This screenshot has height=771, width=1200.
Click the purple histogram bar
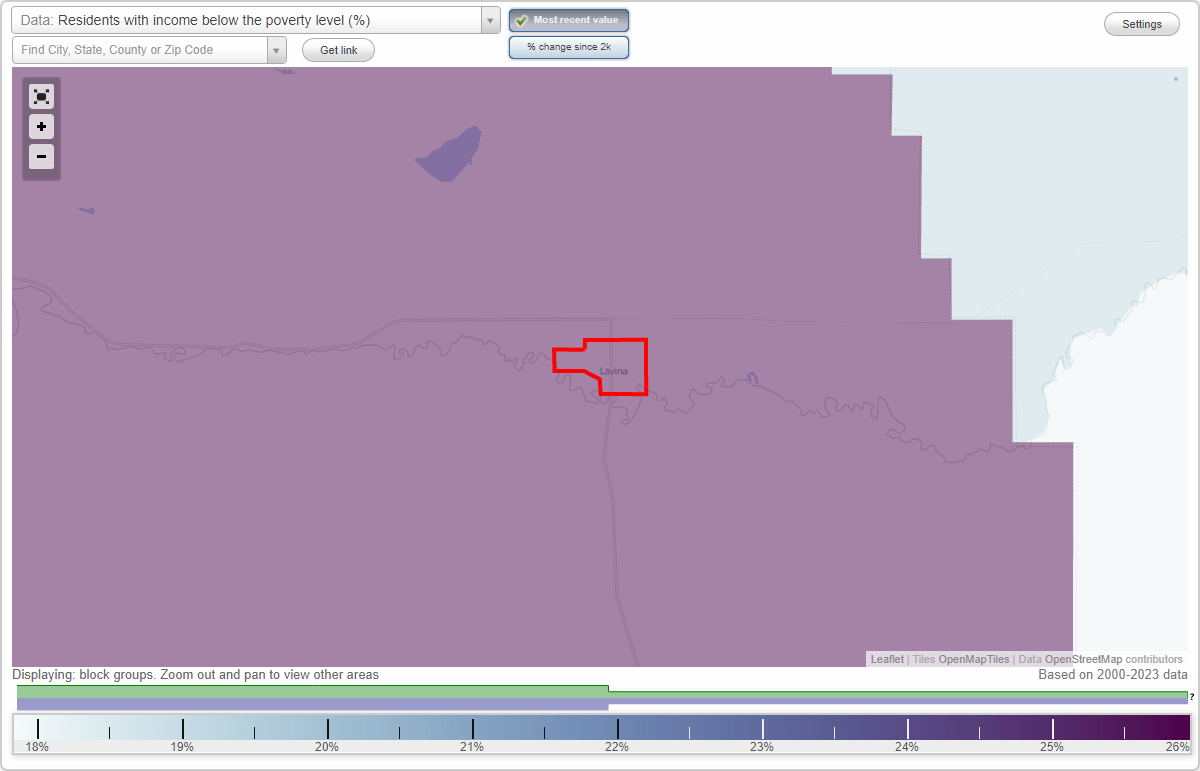312,704
